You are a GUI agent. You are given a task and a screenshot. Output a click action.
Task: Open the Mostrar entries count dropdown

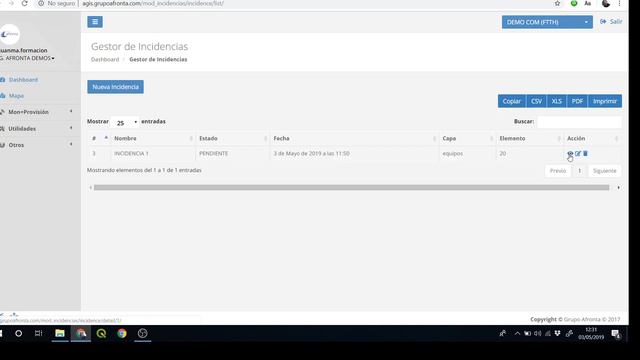(x=125, y=122)
